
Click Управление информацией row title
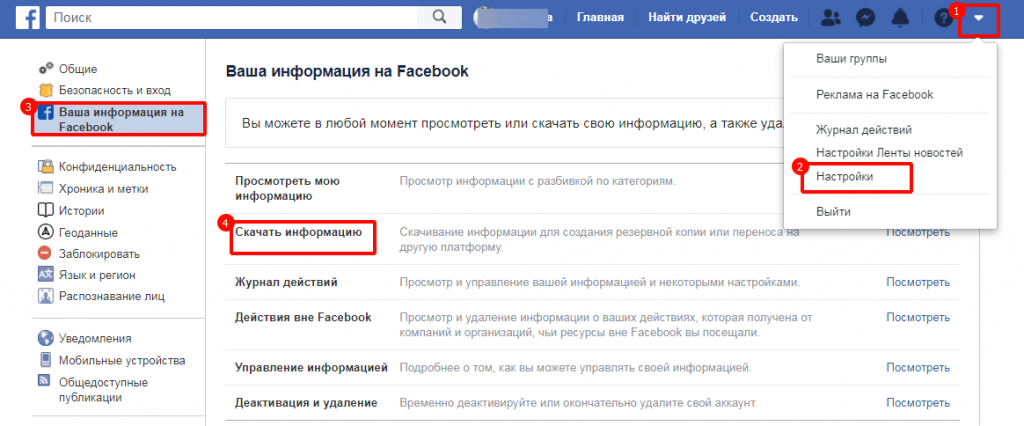(x=311, y=368)
